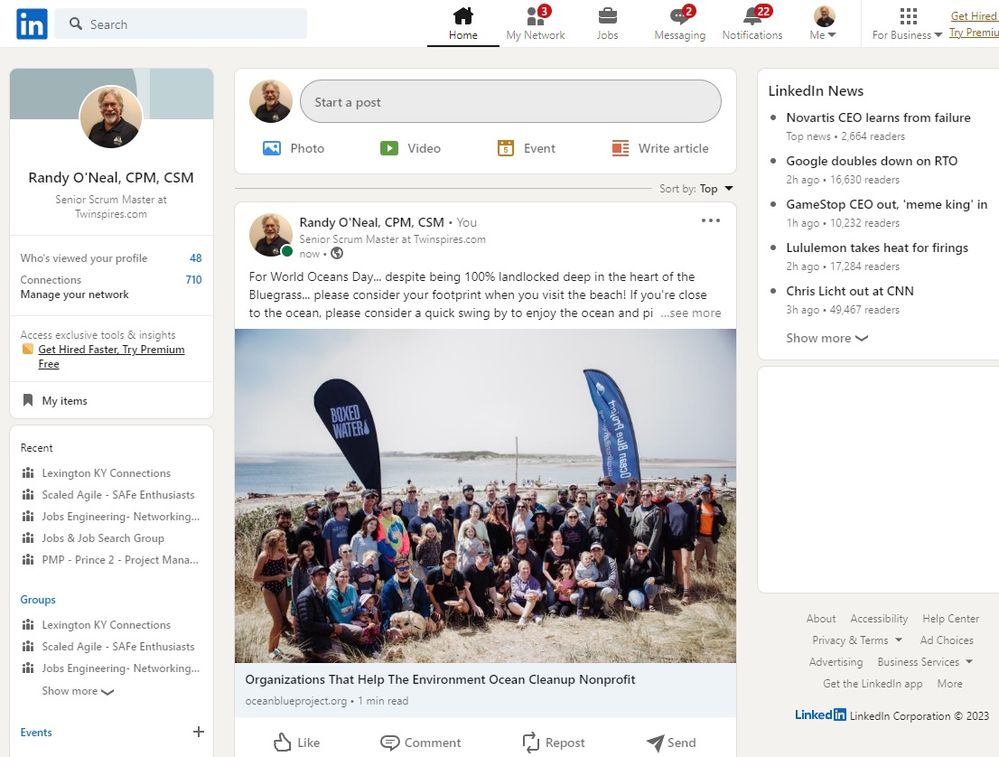The image size is (999, 757).
Task: Open the Ad Choices footer link
Action: (946, 640)
